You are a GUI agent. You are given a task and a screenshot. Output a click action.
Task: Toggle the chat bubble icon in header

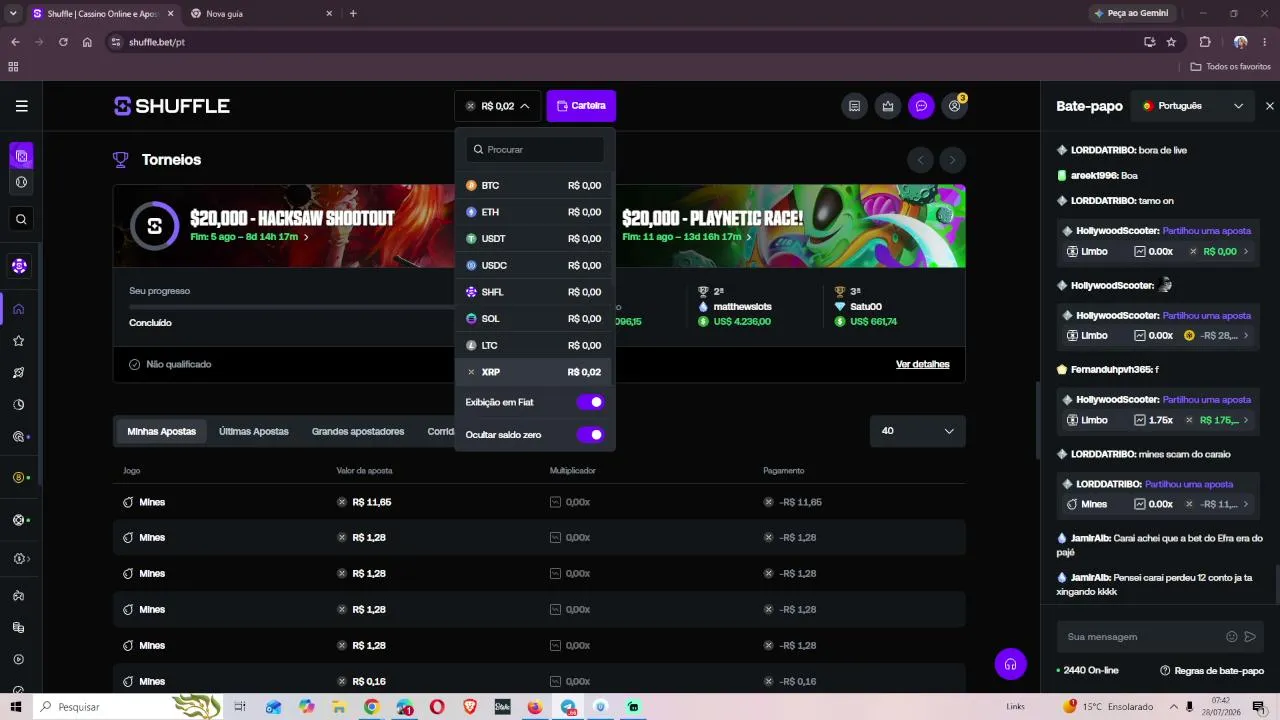(921, 106)
